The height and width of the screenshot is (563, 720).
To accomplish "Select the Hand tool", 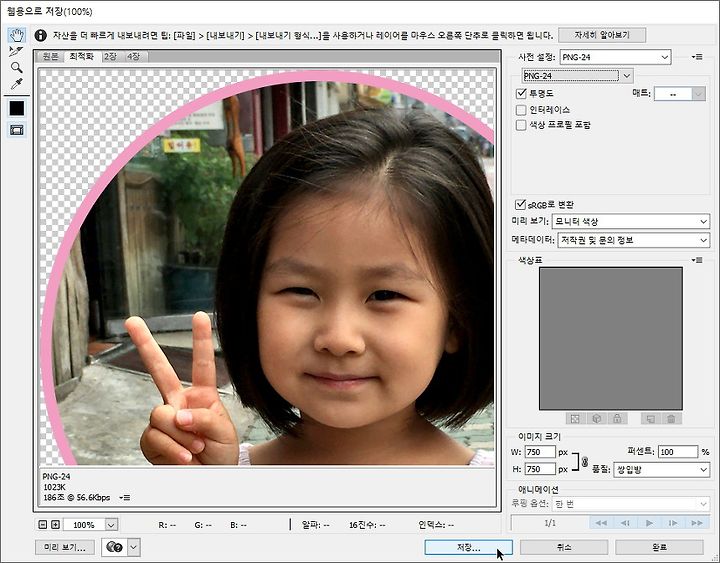I will 17,35.
